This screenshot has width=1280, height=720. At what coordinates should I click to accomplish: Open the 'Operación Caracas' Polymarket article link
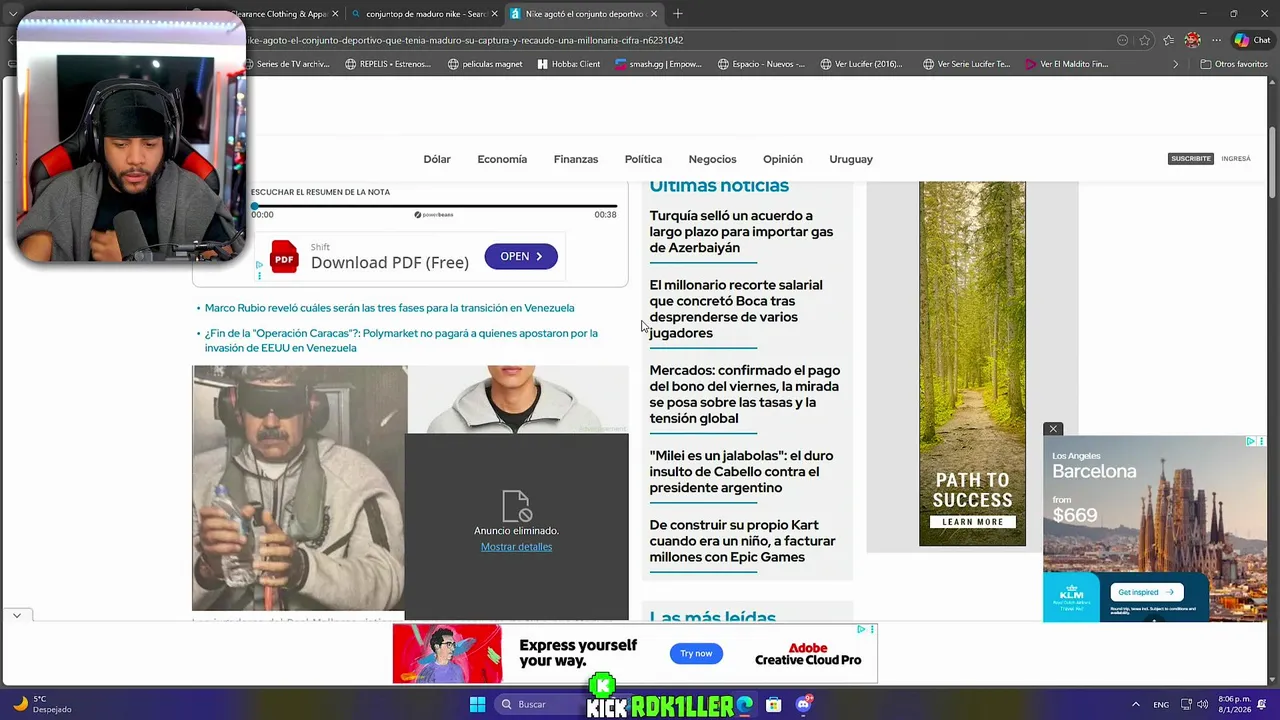[x=401, y=340]
